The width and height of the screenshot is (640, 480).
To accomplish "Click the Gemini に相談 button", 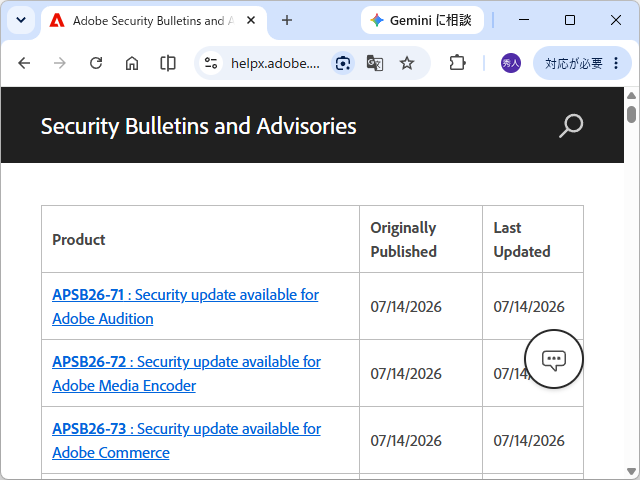I will tap(422, 20).
